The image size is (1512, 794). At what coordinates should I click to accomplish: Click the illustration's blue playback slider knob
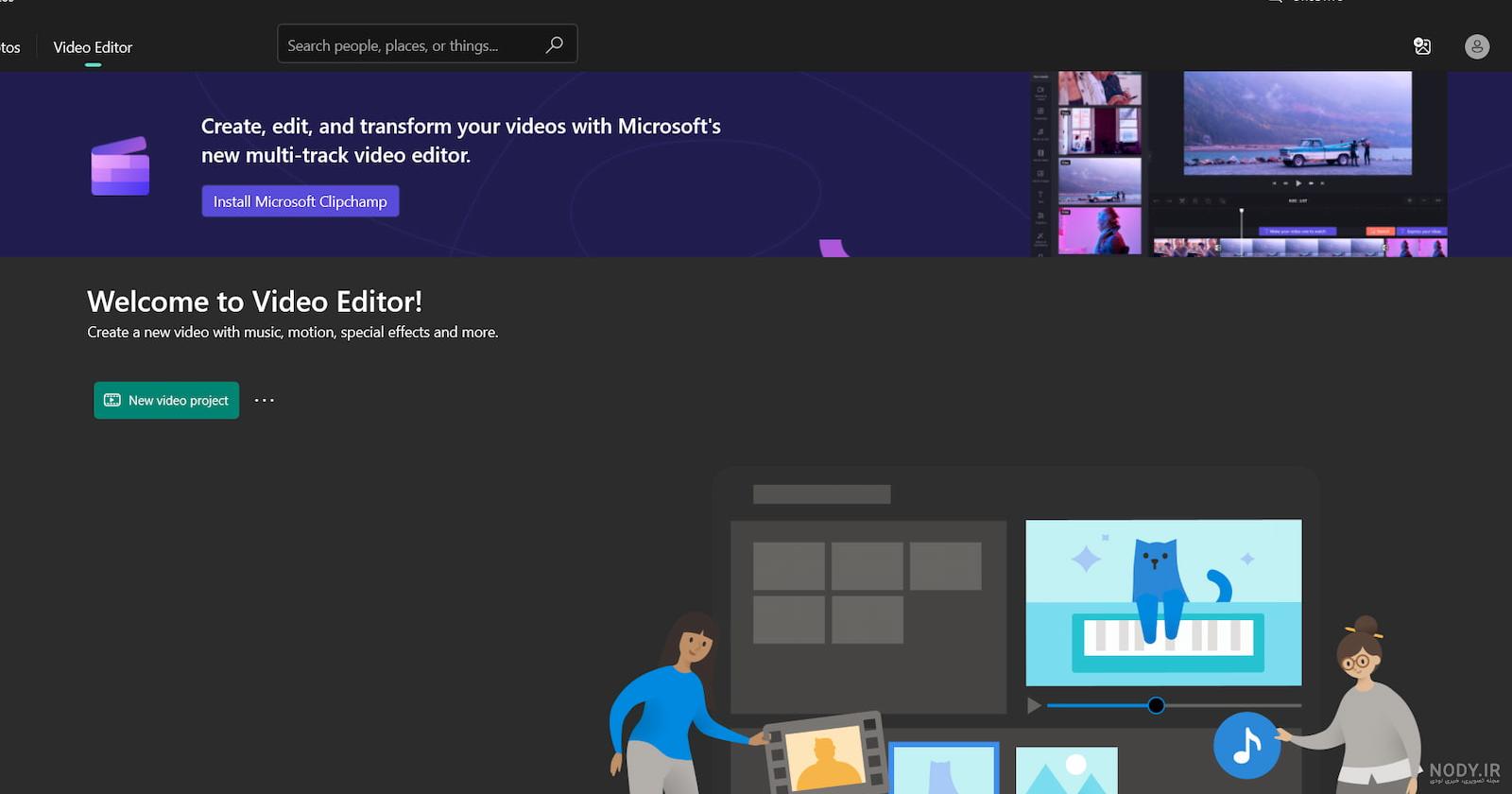[x=1156, y=705]
